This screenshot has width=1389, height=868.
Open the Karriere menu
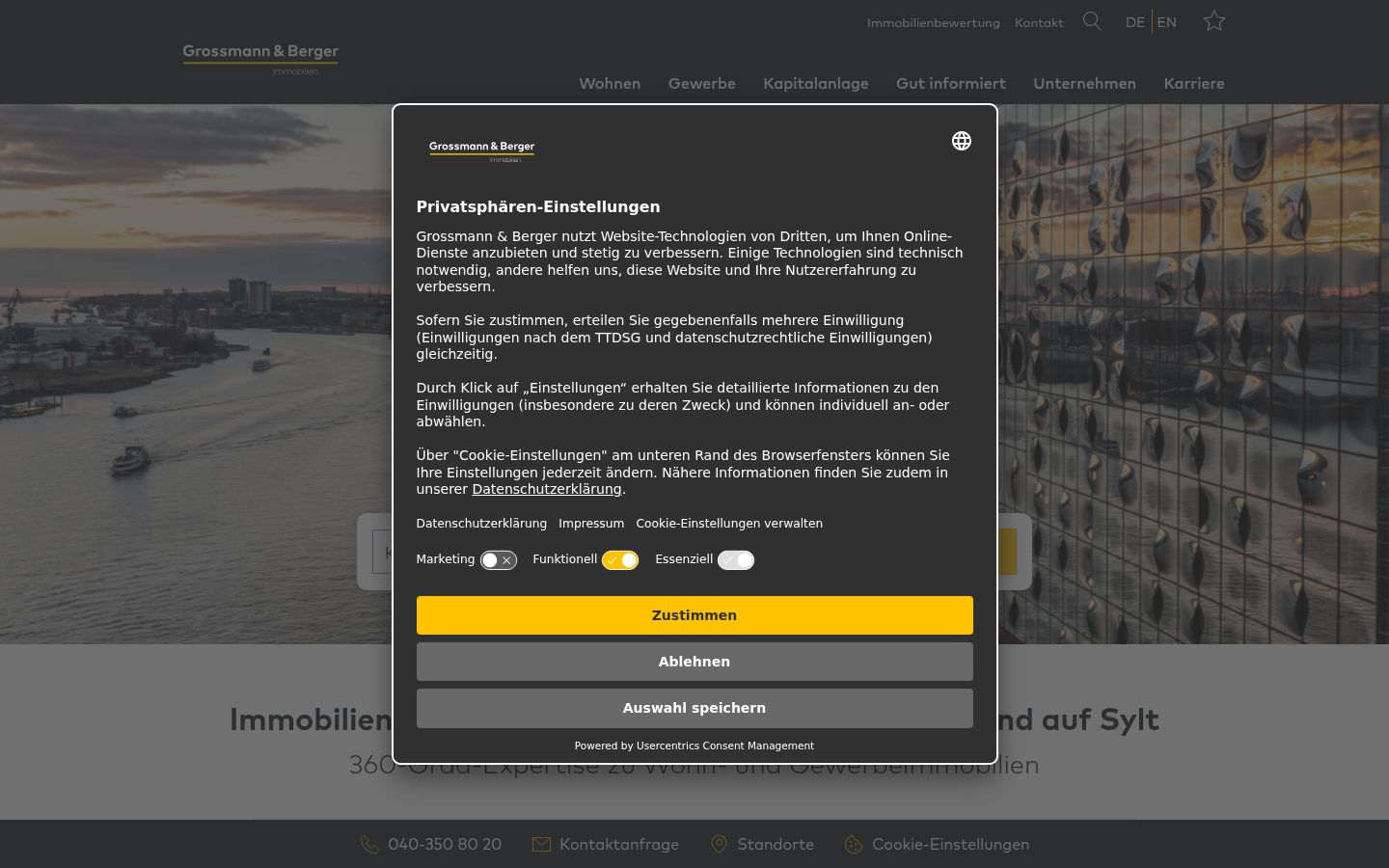coord(1194,84)
